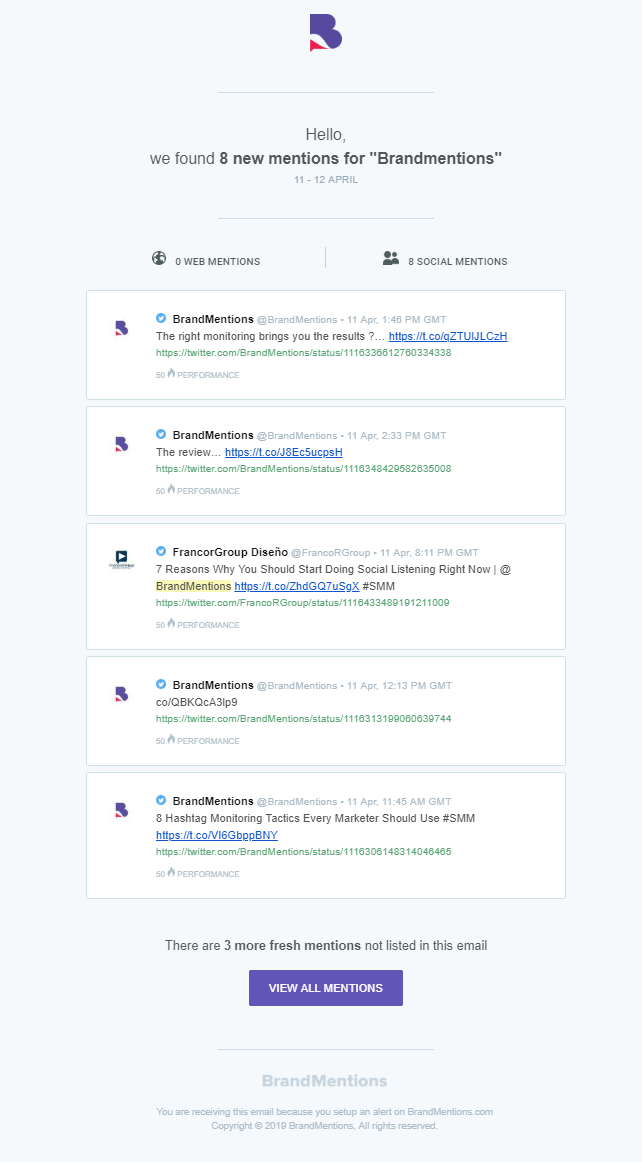Click the flame performance icon on the 11:45 AM tweet
This screenshot has height=1162, width=642.
tap(171, 872)
